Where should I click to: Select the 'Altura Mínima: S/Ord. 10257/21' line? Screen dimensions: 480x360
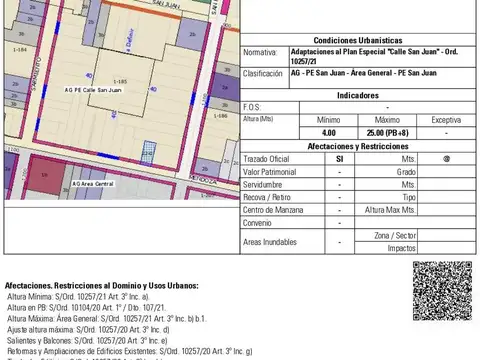pos(78,297)
